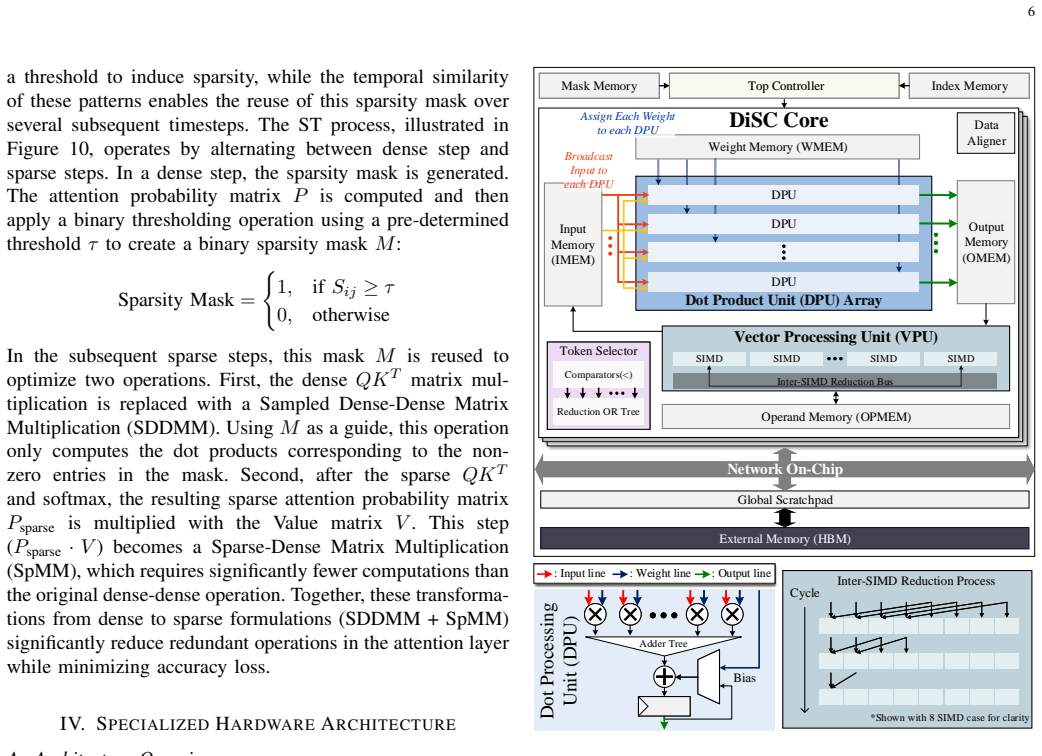Click the page number 6
1042x756 pixels.
point(1031,11)
